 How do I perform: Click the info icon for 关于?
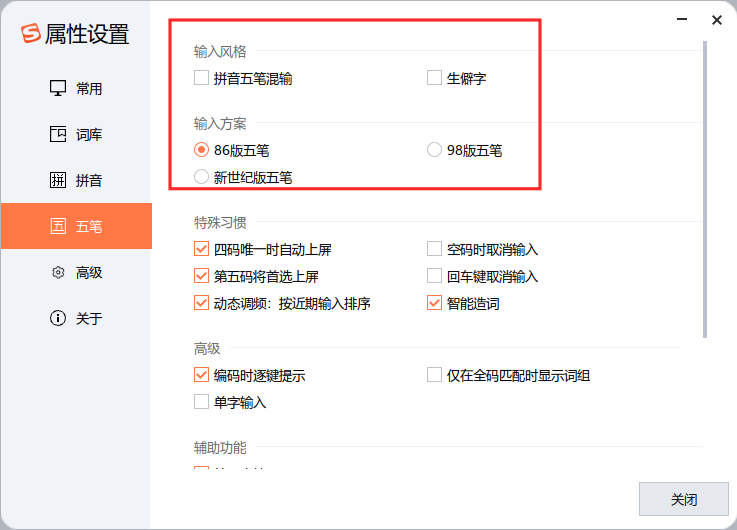tap(58, 318)
